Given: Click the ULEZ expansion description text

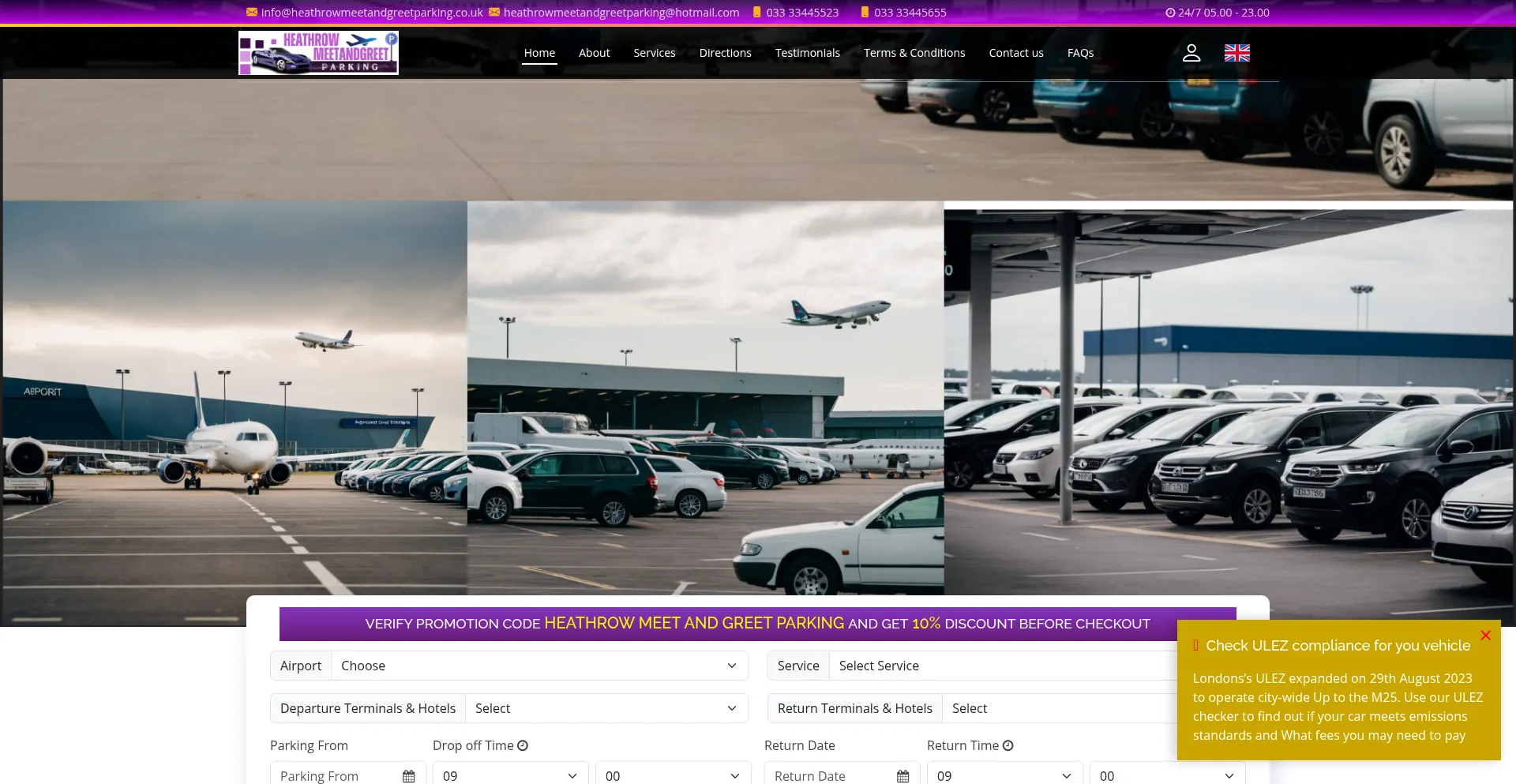Looking at the screenshot, I should coord(1338,707).
